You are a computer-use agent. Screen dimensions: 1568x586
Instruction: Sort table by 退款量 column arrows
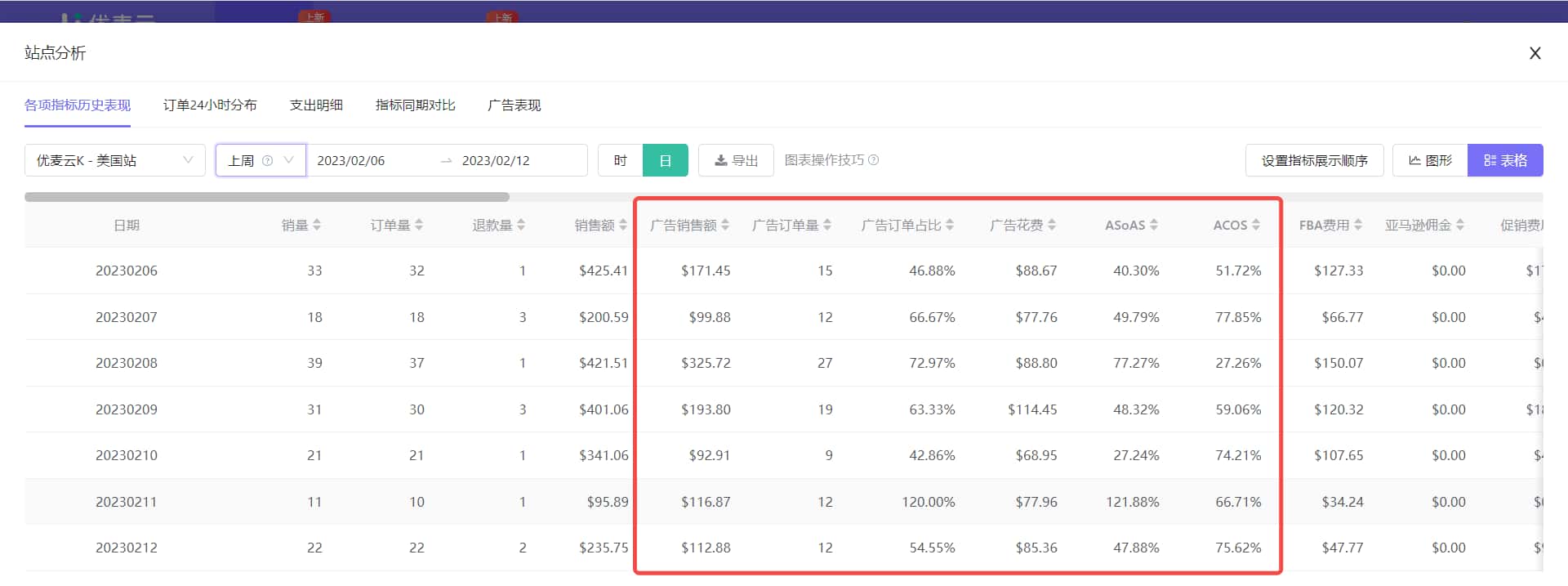(521, 225)
